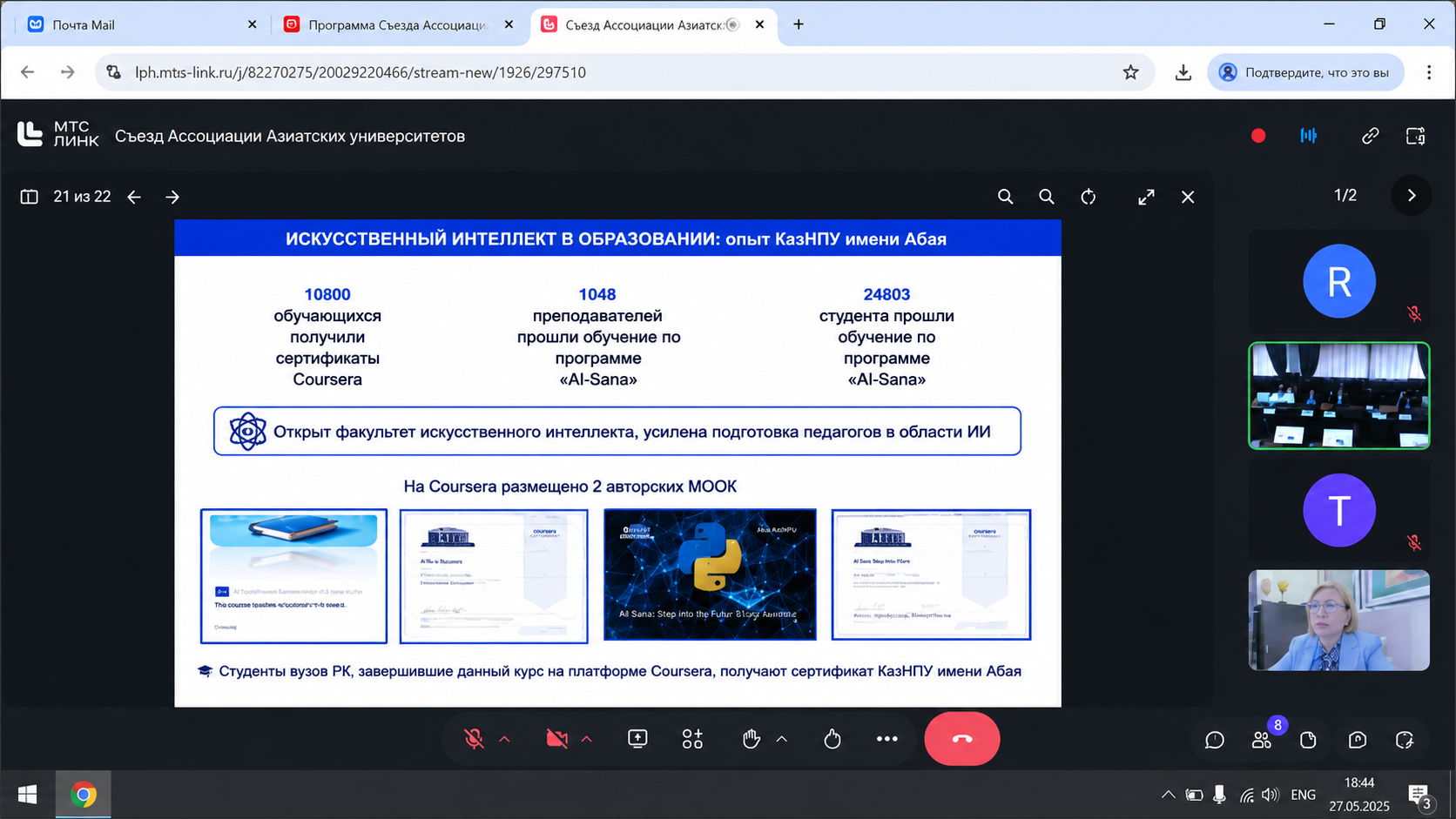Turn on the camera
This screenshot has height=819, width=1456.
click(x=556, y=739)
